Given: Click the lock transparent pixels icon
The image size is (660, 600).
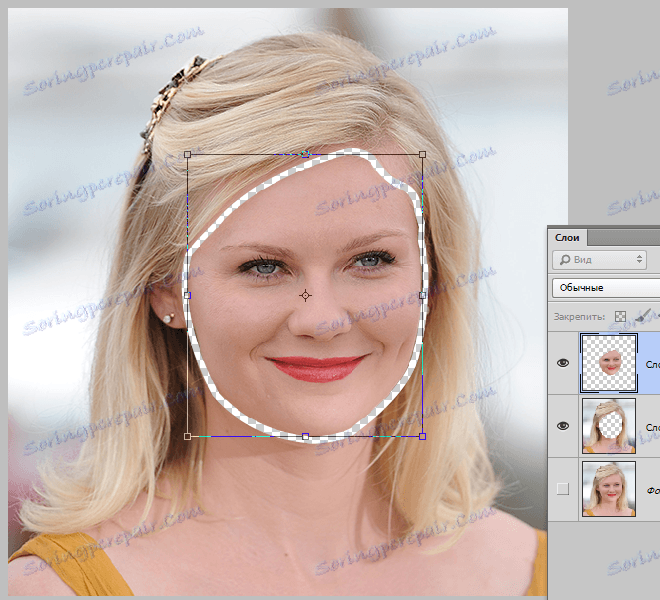Looking at the screenshot, I should (620, 316).
